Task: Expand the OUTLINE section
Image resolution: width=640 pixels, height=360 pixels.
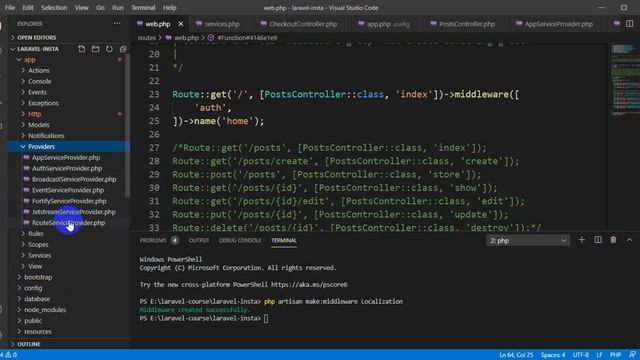Action: (29, 344)
